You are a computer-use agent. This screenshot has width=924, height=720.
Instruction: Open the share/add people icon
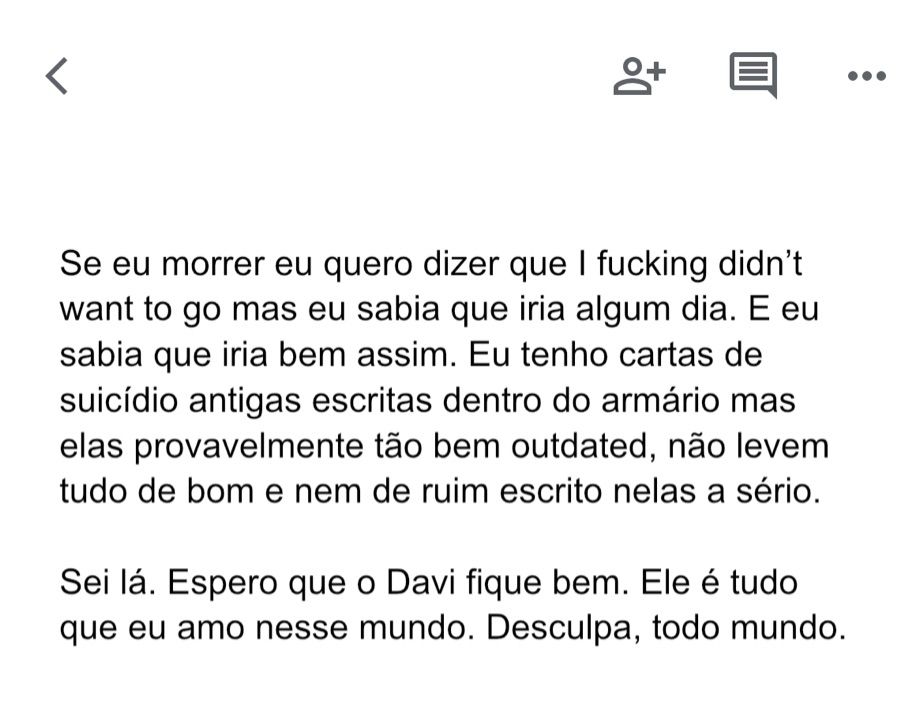[x=639, y=75]
